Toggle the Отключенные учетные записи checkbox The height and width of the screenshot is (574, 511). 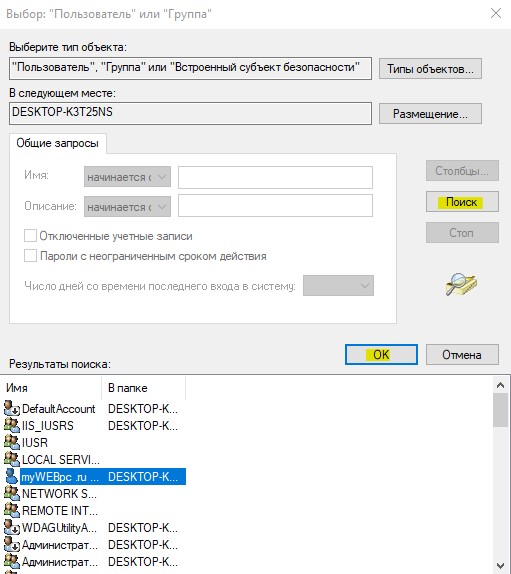30,235
